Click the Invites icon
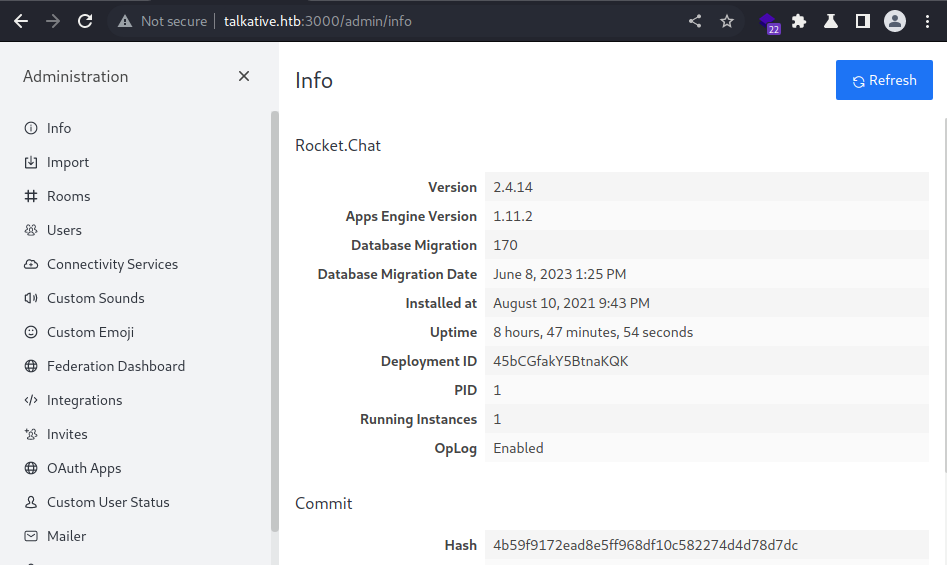 (31, 434)
